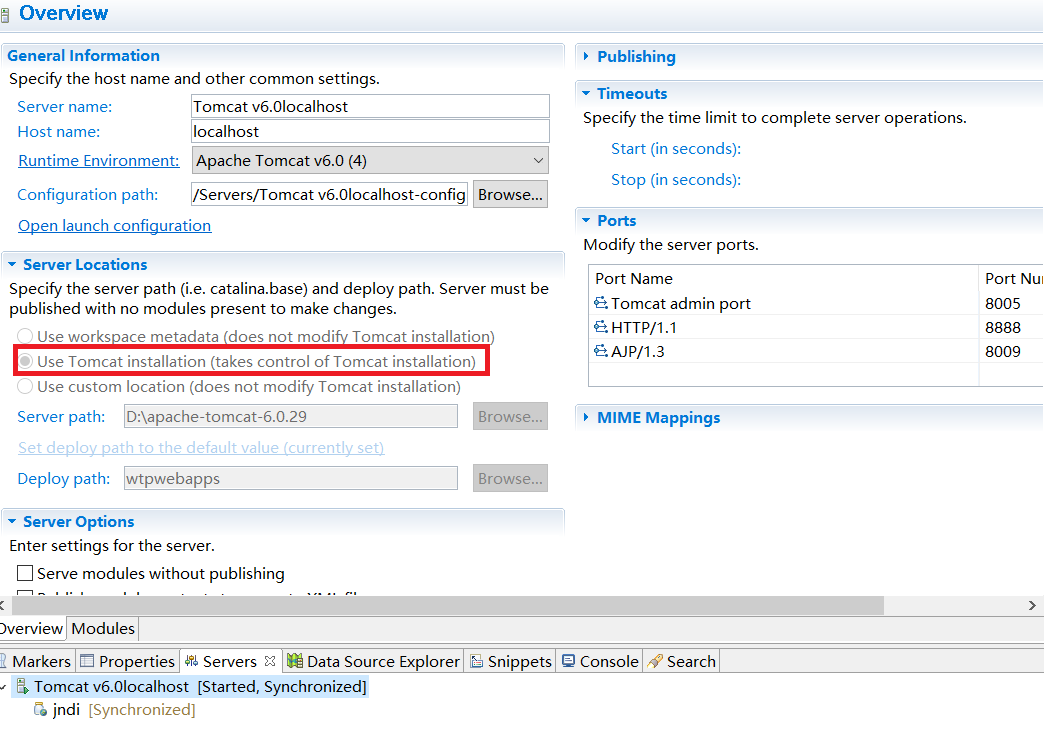
Task: Click the Configuration path field
Action: (x=330, y=194)
